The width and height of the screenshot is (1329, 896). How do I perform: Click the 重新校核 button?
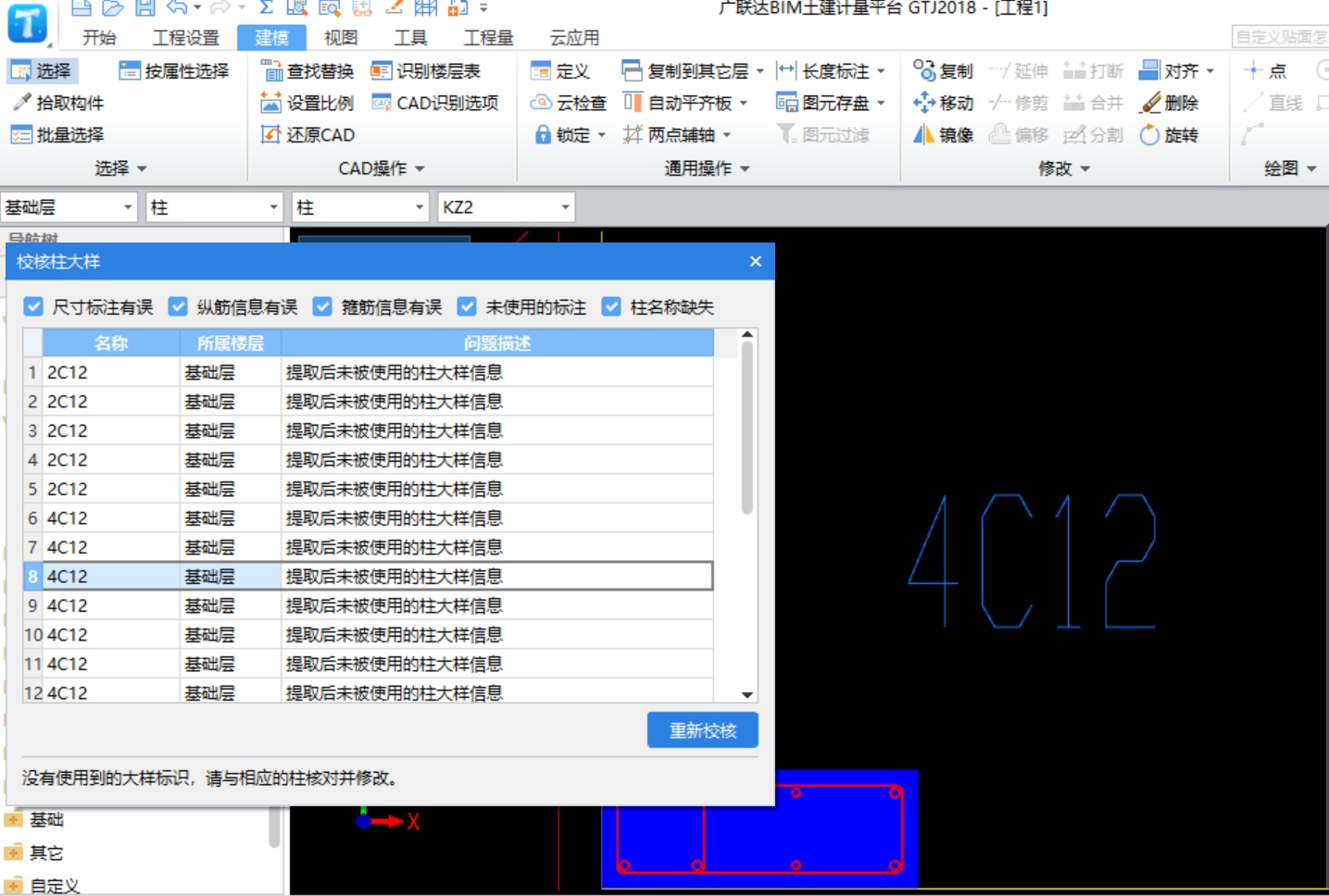702,730
